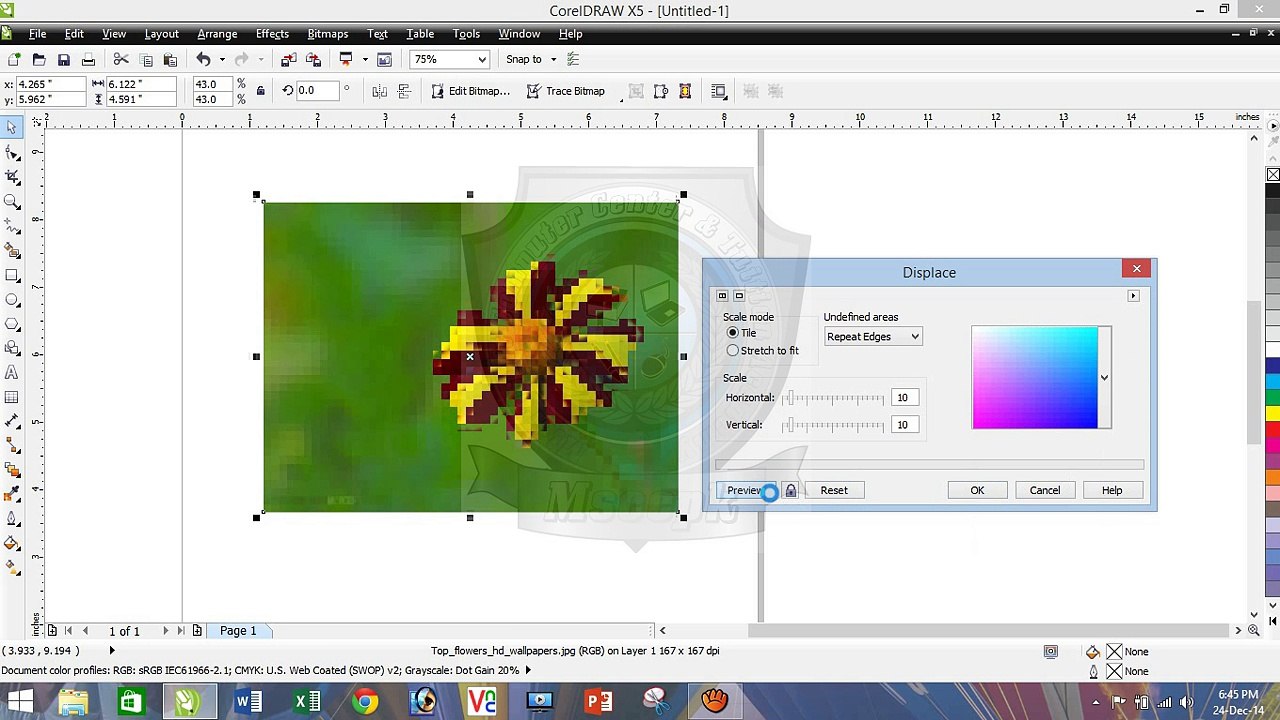Open the Tools menu
Viewport: 1280px width, 720px height.
coord(466,34)
